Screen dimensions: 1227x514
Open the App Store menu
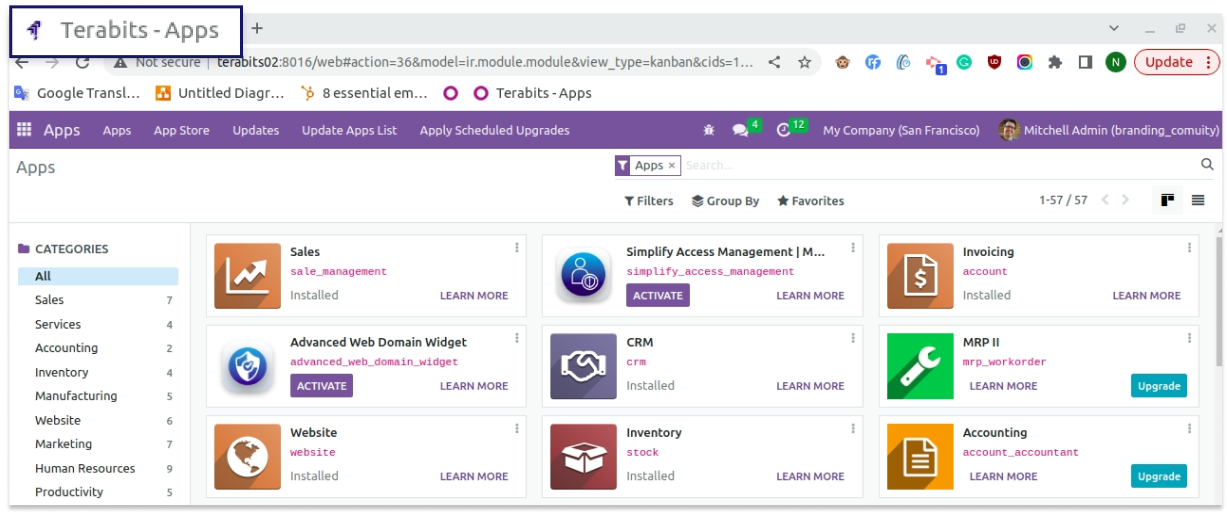(x=181, y=130)
